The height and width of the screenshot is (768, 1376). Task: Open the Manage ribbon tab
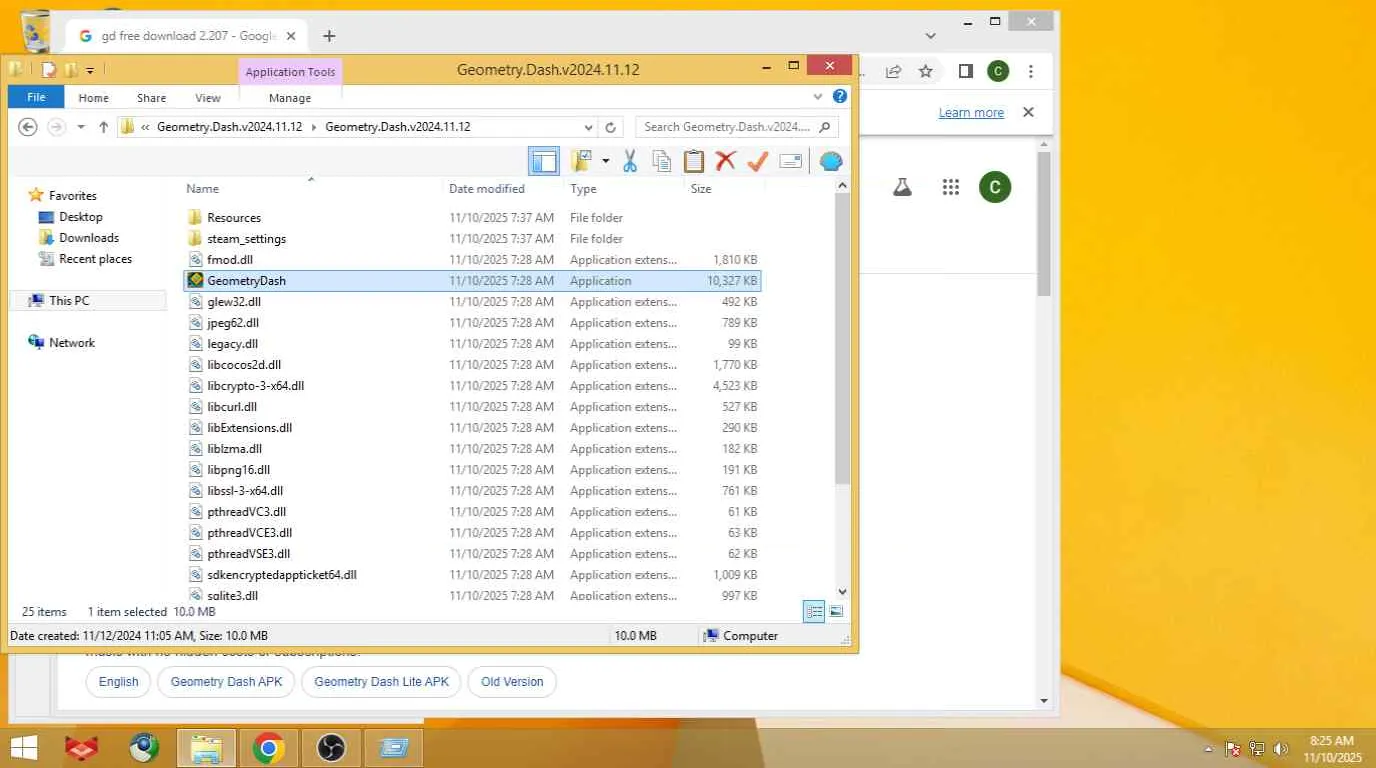tap(290, 98)
